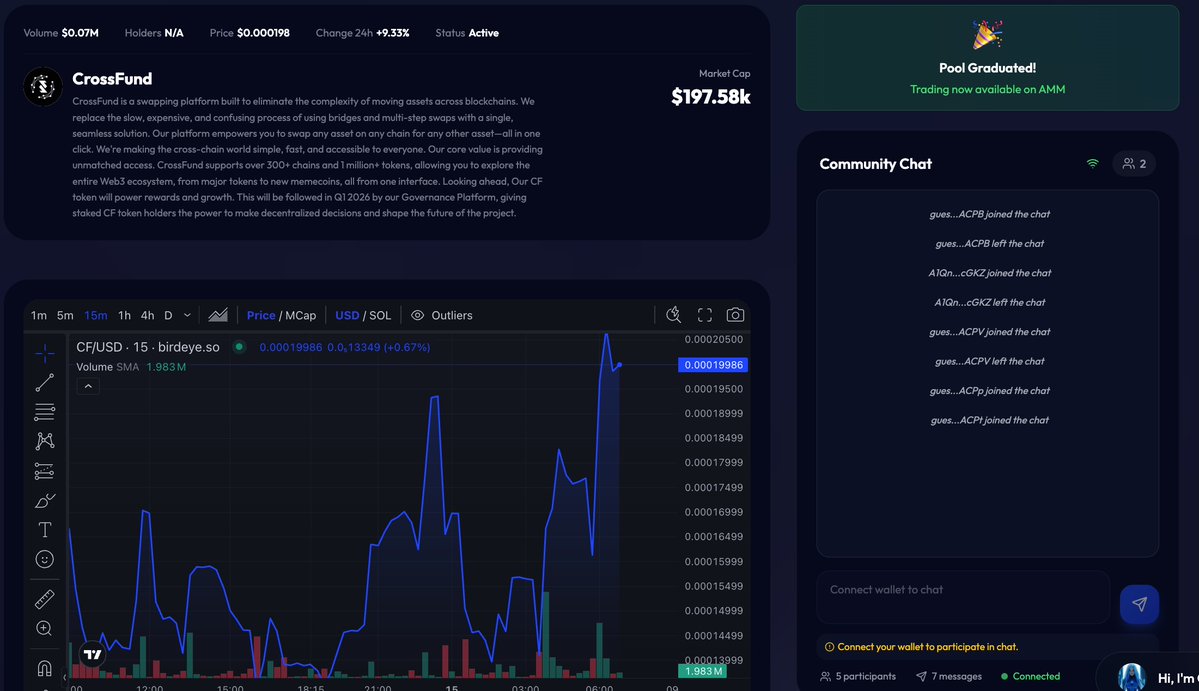Click 'gues...ACPt joined the chat' message
Viewport: 1199px width, 691px height.
point(989,420)
